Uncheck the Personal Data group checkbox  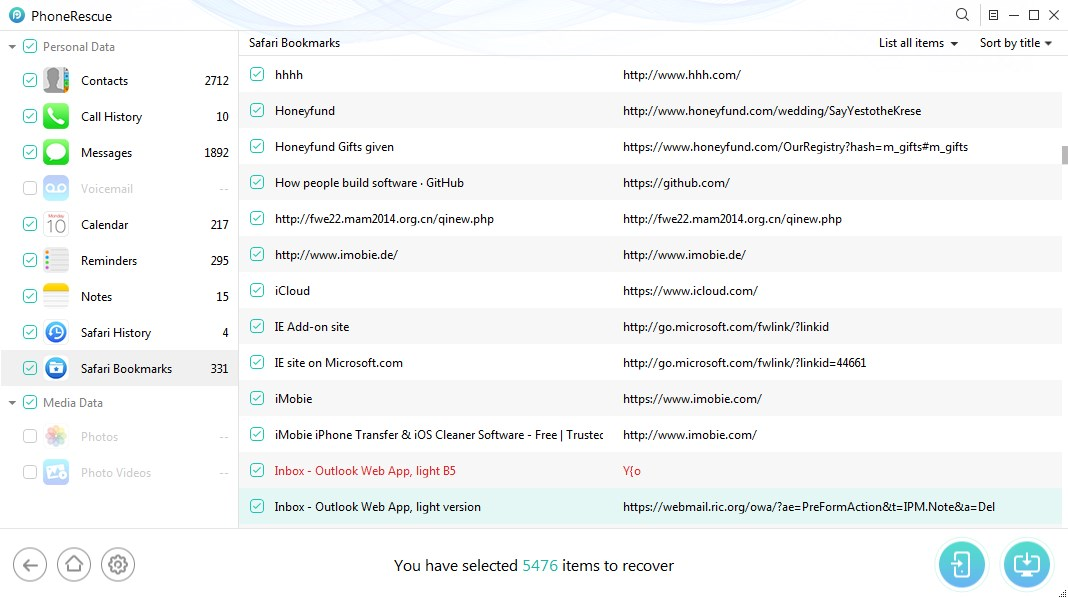coord(30,46)
